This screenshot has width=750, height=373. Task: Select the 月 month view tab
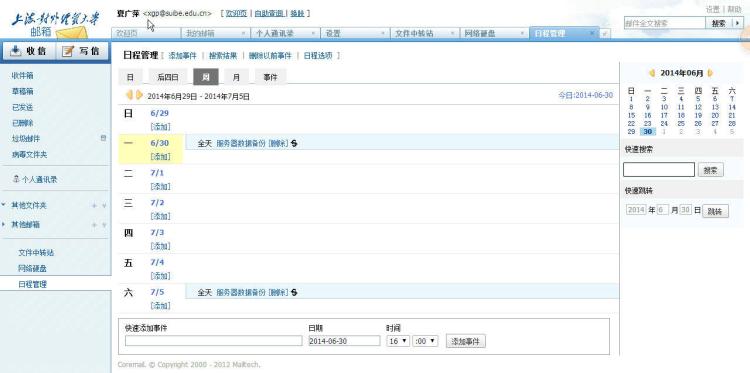(x=236, y=77)
